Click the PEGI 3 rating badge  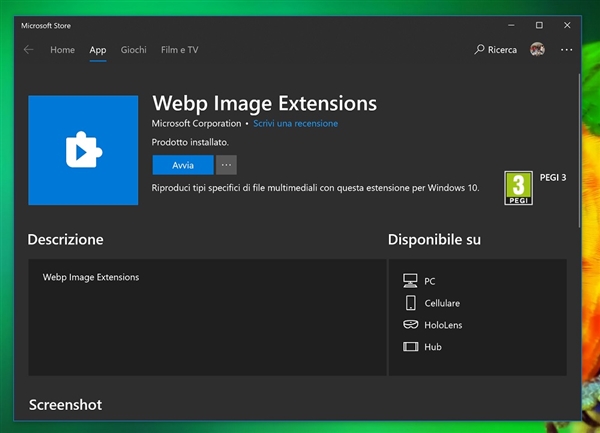tap(518, 188)
